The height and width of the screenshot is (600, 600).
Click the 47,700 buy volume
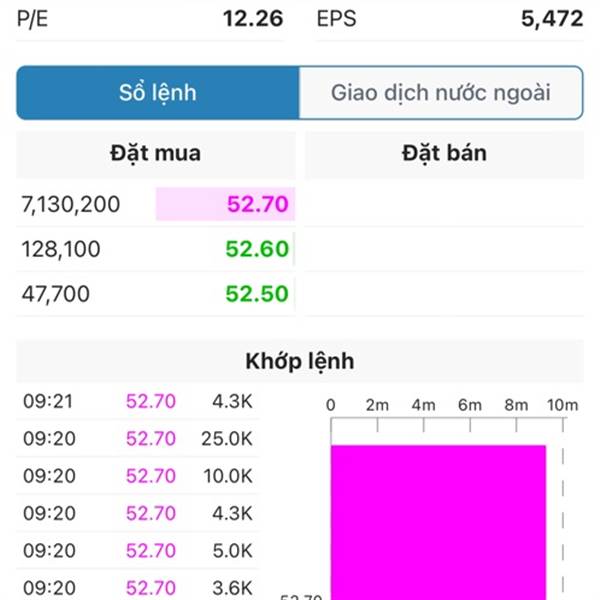click(x=55, y=294)
